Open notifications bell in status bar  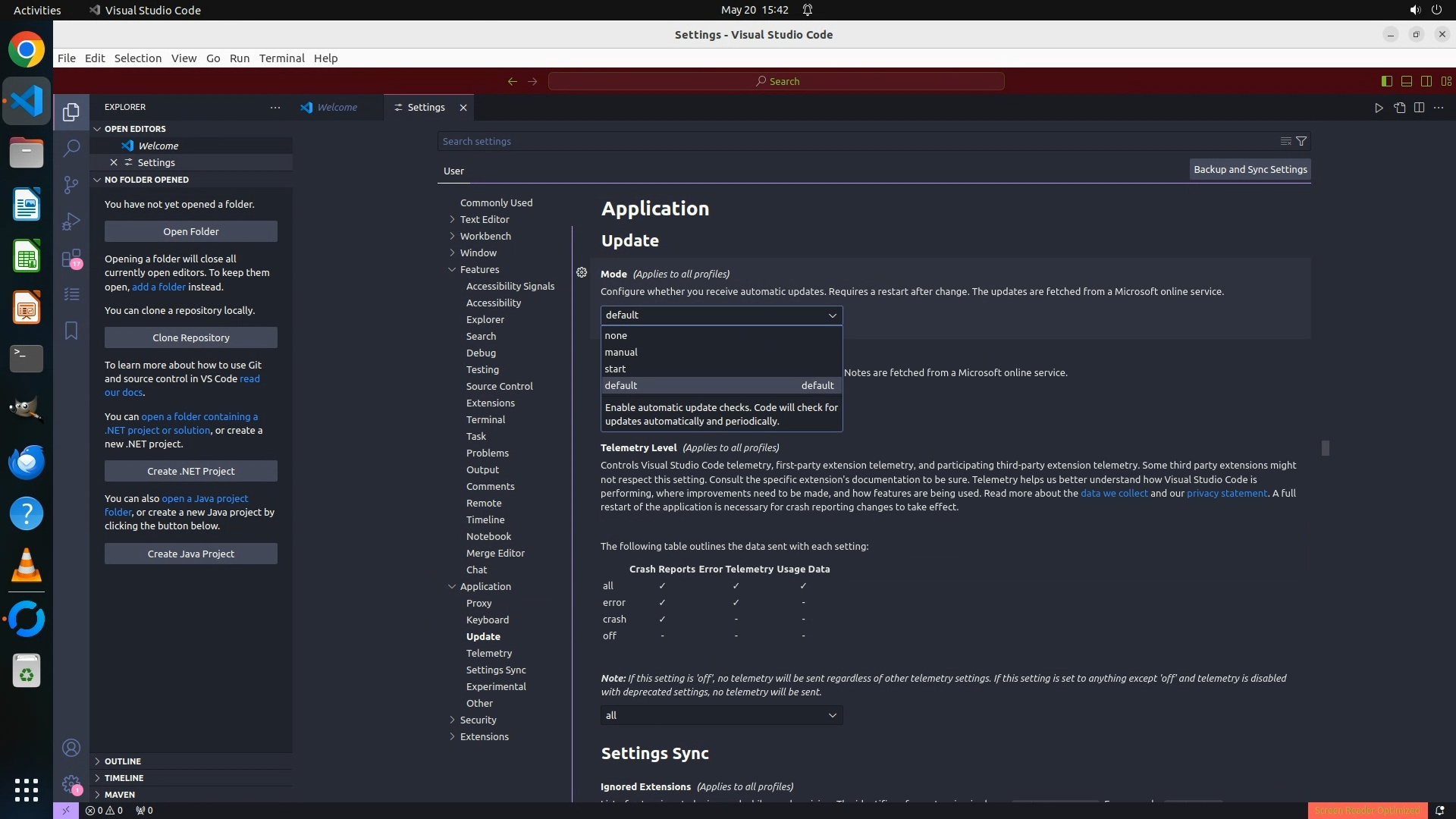1439,810
